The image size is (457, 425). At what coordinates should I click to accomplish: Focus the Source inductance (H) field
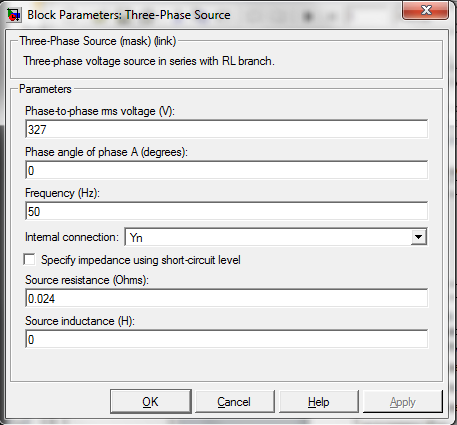click(226, 339)
